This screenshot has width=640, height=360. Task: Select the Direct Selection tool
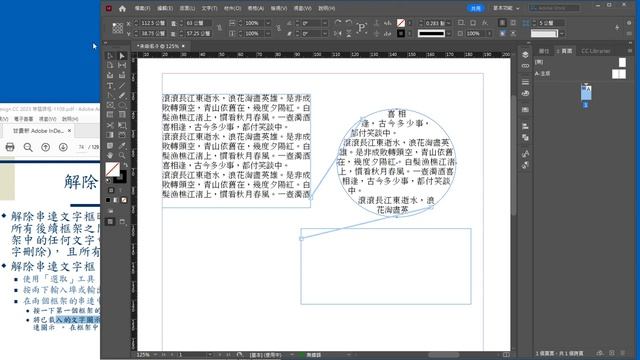click(122, 56)
